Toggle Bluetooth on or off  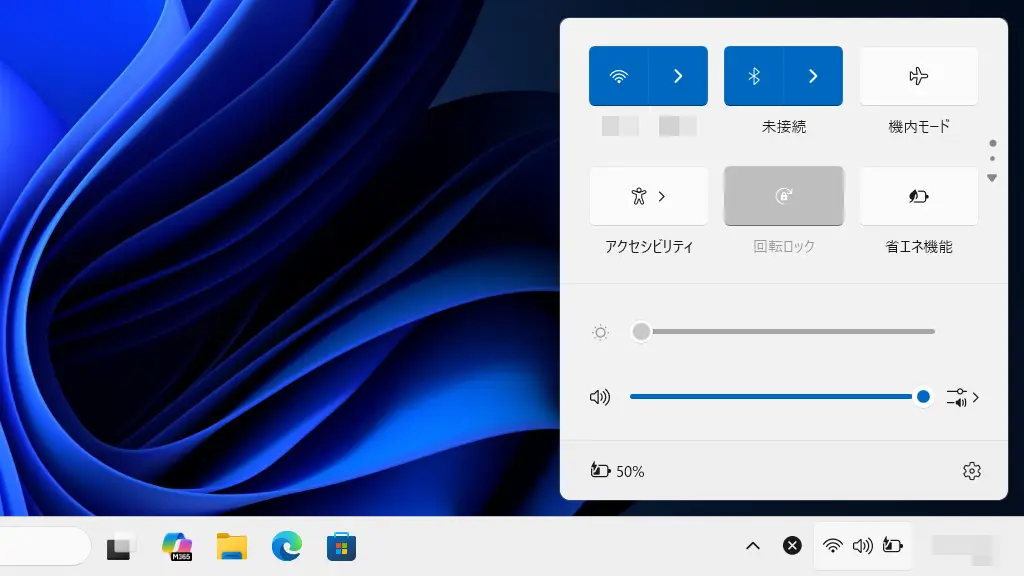754,76
